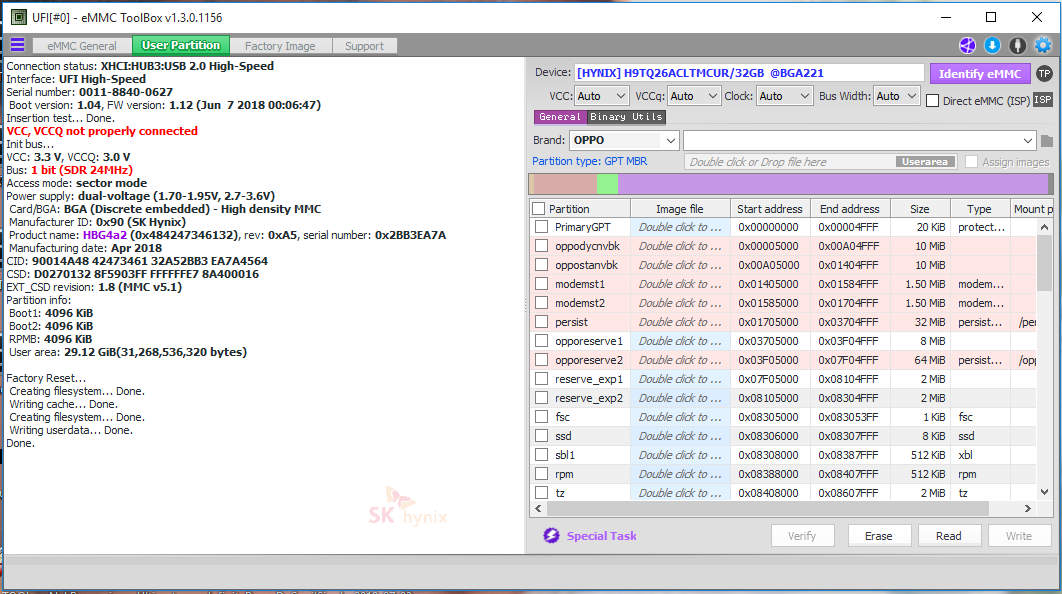Toggle the Assign images checkbox
Image resolution: width=1062 pixels, height=594 pixels.
971,162
